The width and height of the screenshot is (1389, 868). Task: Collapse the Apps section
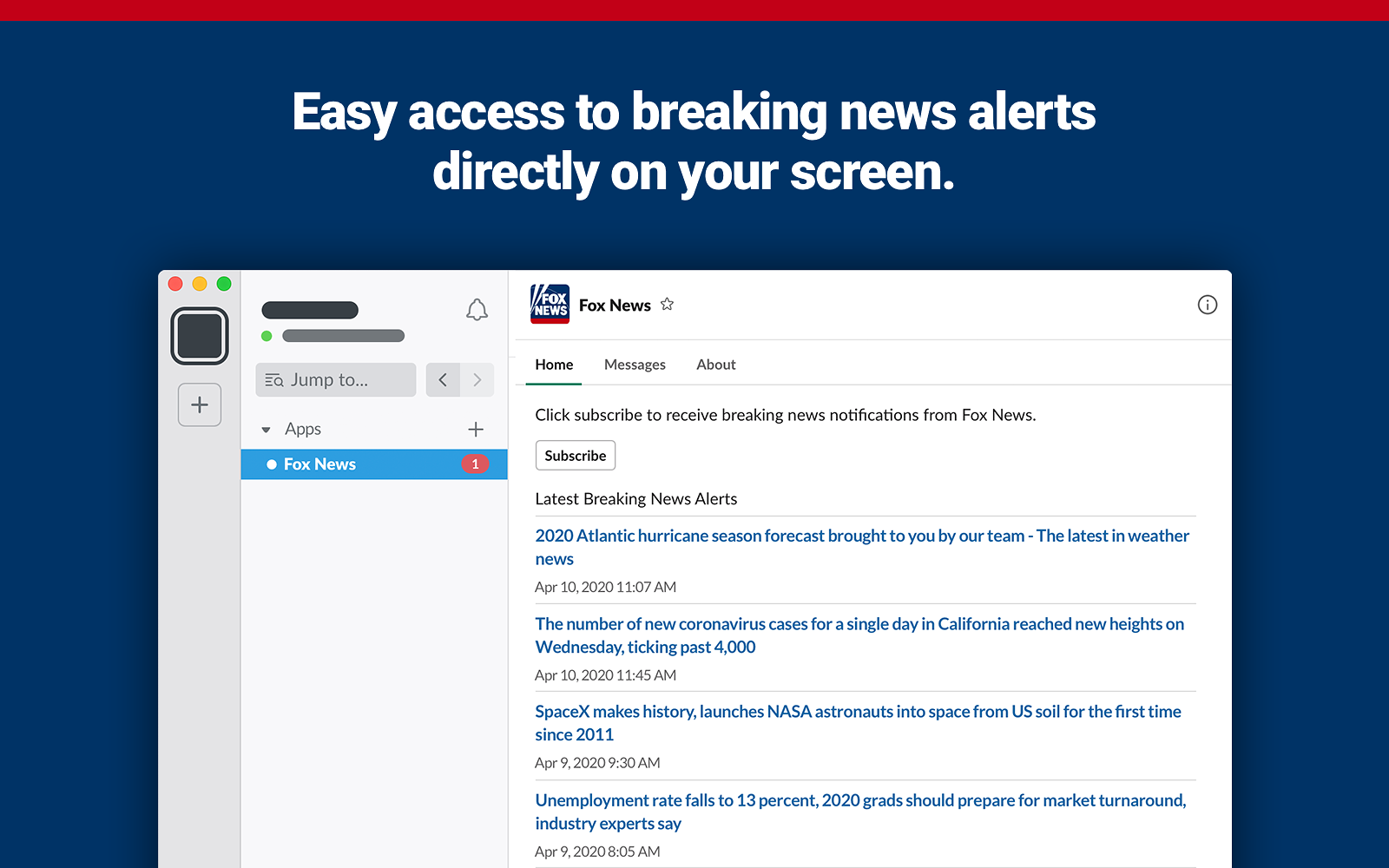[267, 430]
